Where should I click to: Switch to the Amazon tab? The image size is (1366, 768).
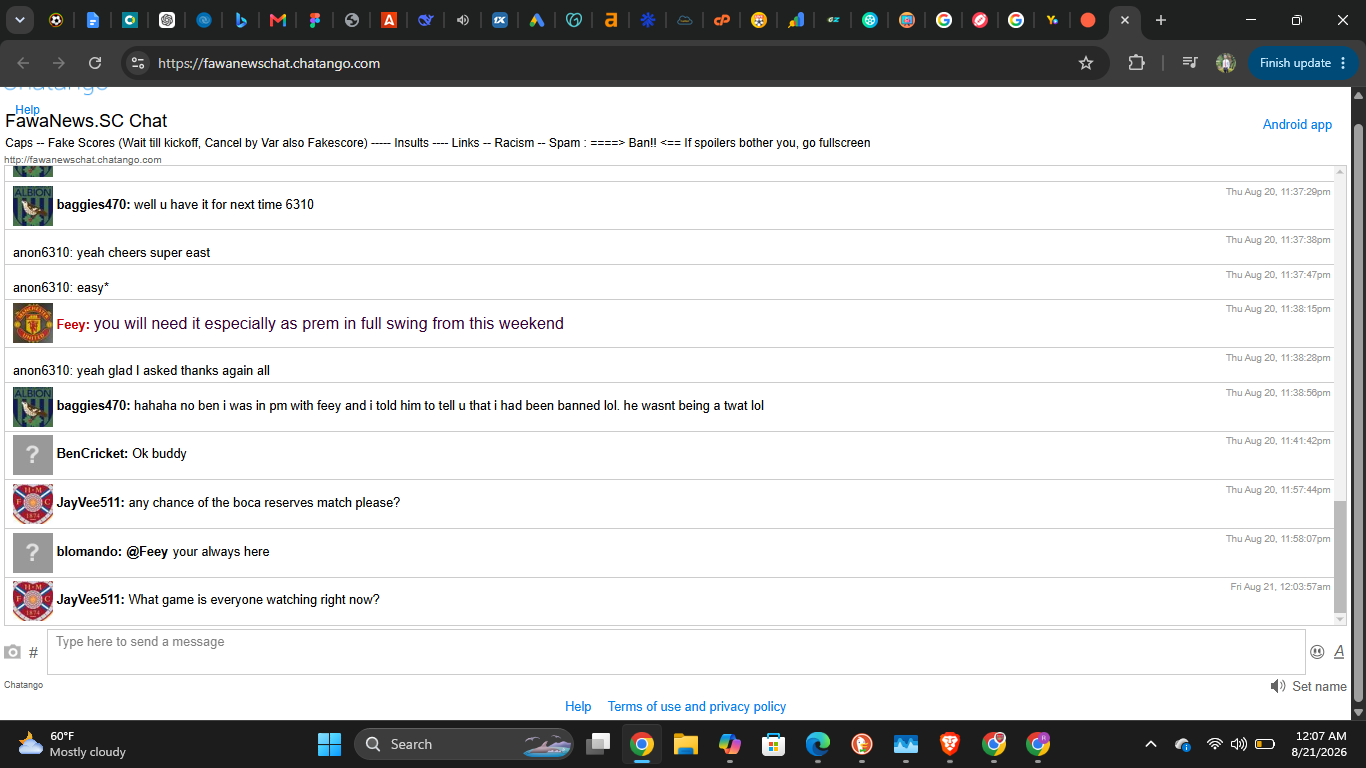pyautogui.click(x=611, y=20)
